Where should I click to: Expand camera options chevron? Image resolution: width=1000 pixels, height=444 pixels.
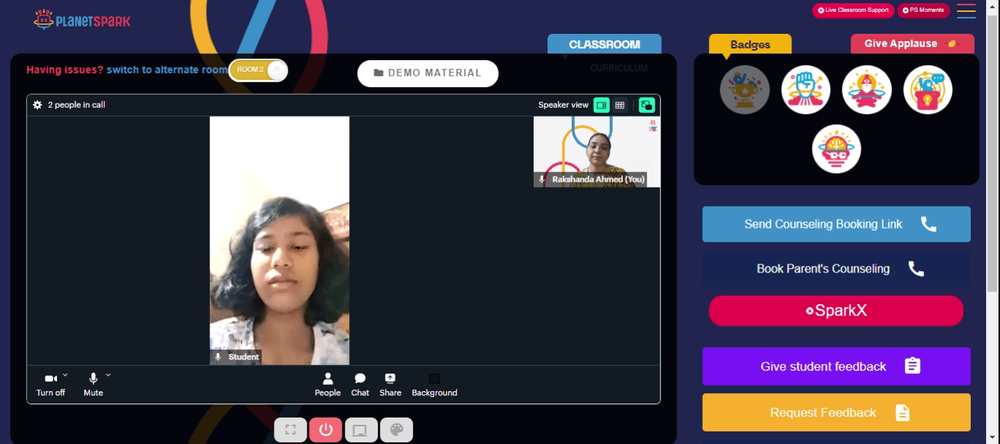pos(65,375)
